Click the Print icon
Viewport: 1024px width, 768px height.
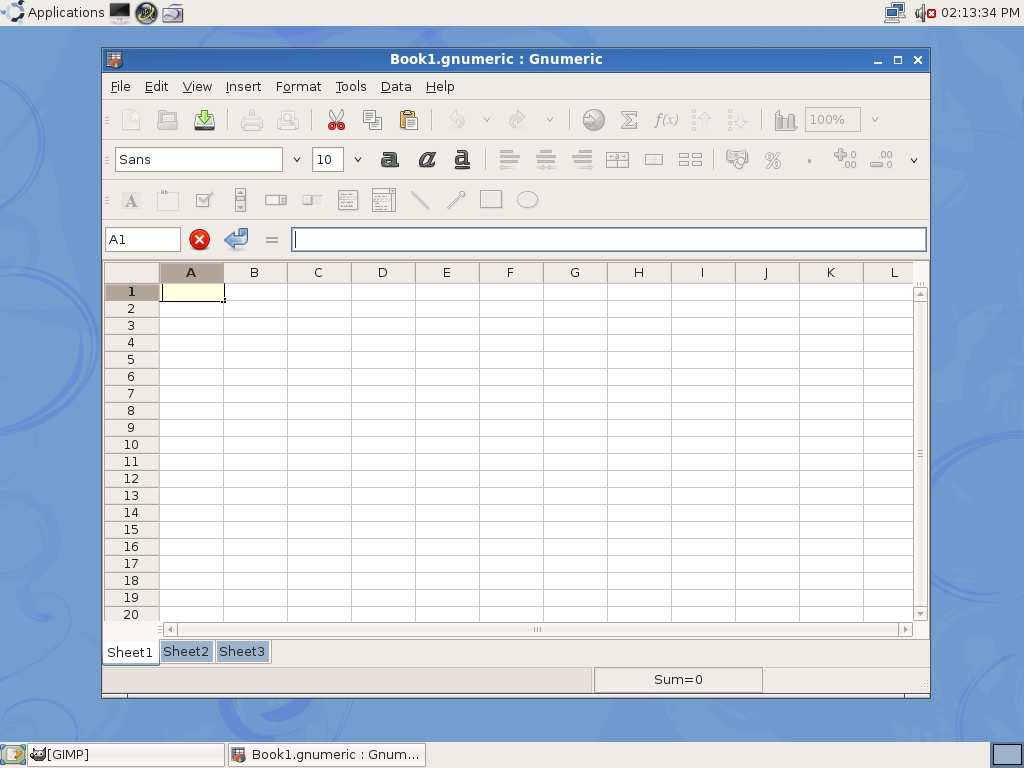[x=251, y=120]
